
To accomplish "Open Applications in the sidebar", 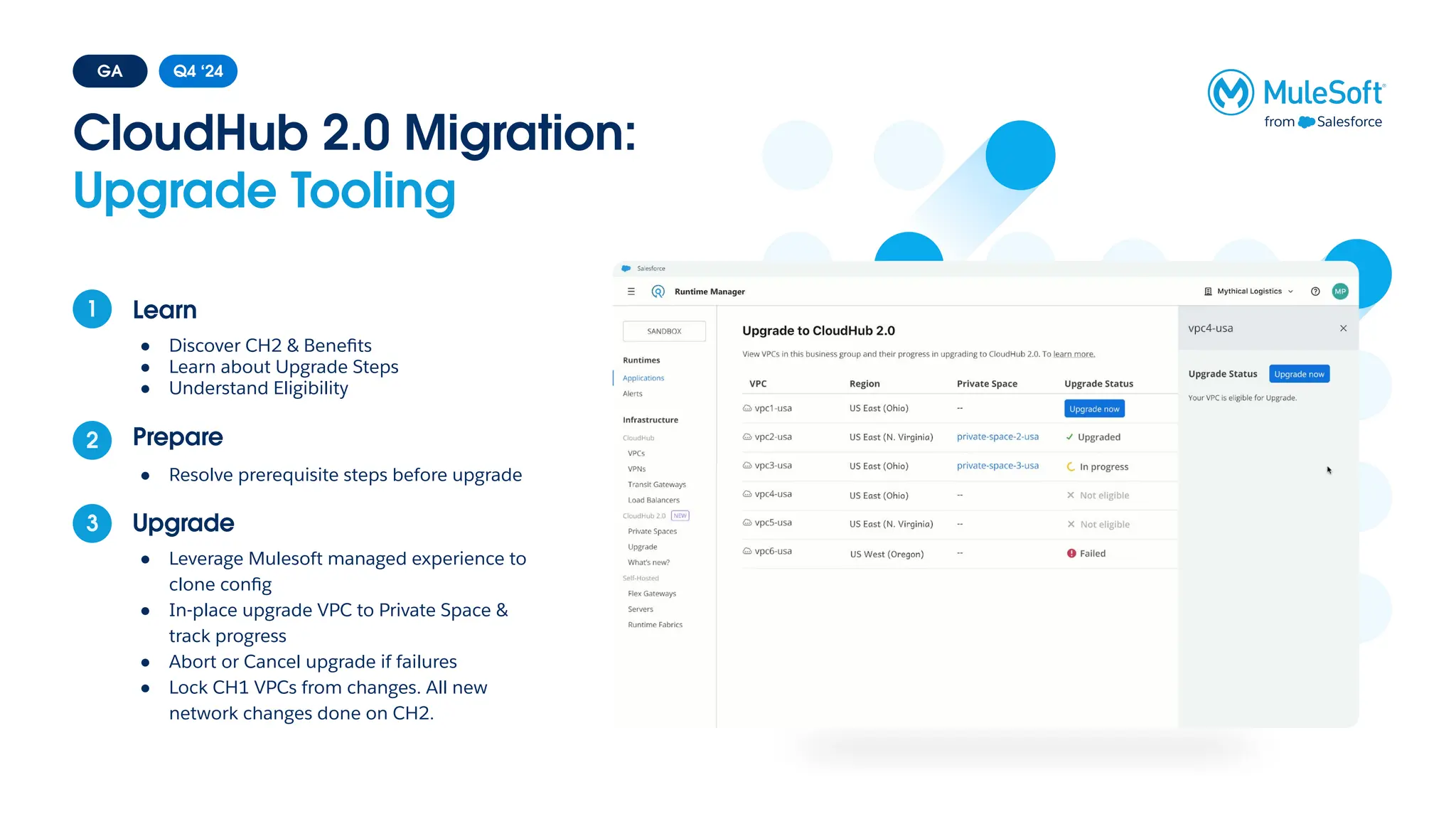I will pyautogui.click(x=643, y=378).
